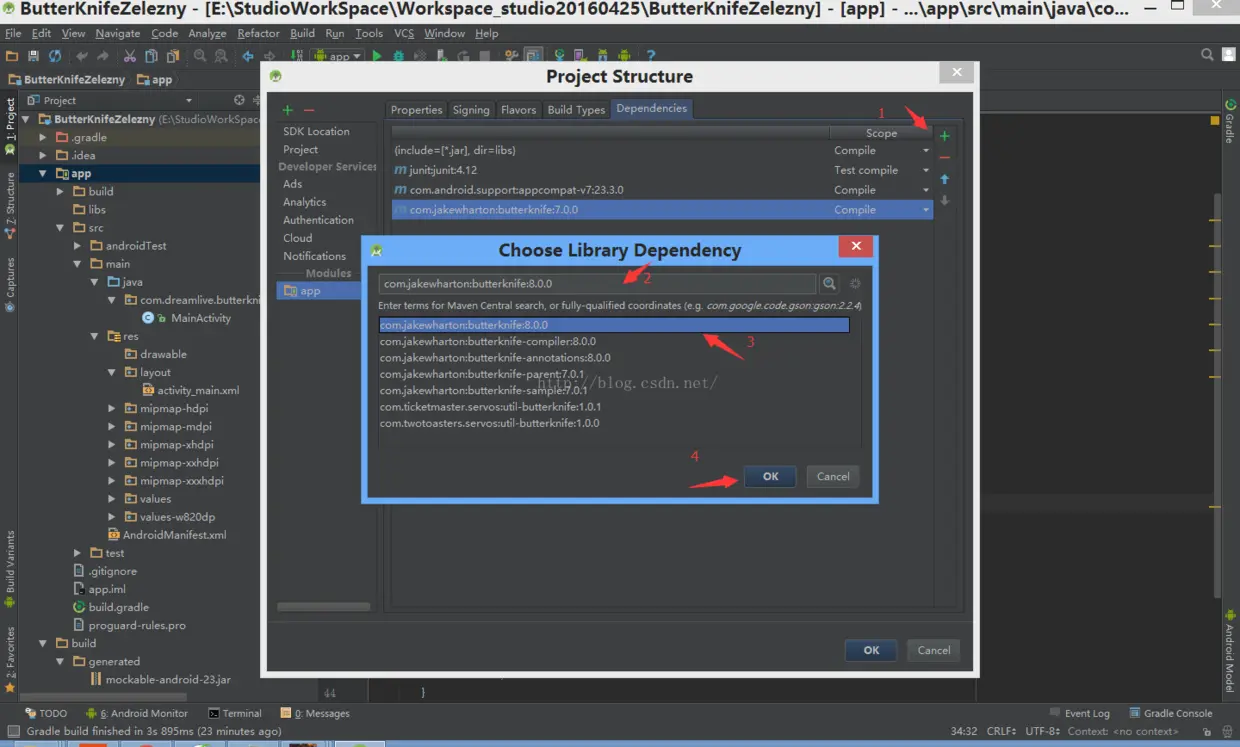Viewport: 1240px width, 747px height.
Task: Click the Back navigation arrow icon
Action: point(248,56)
